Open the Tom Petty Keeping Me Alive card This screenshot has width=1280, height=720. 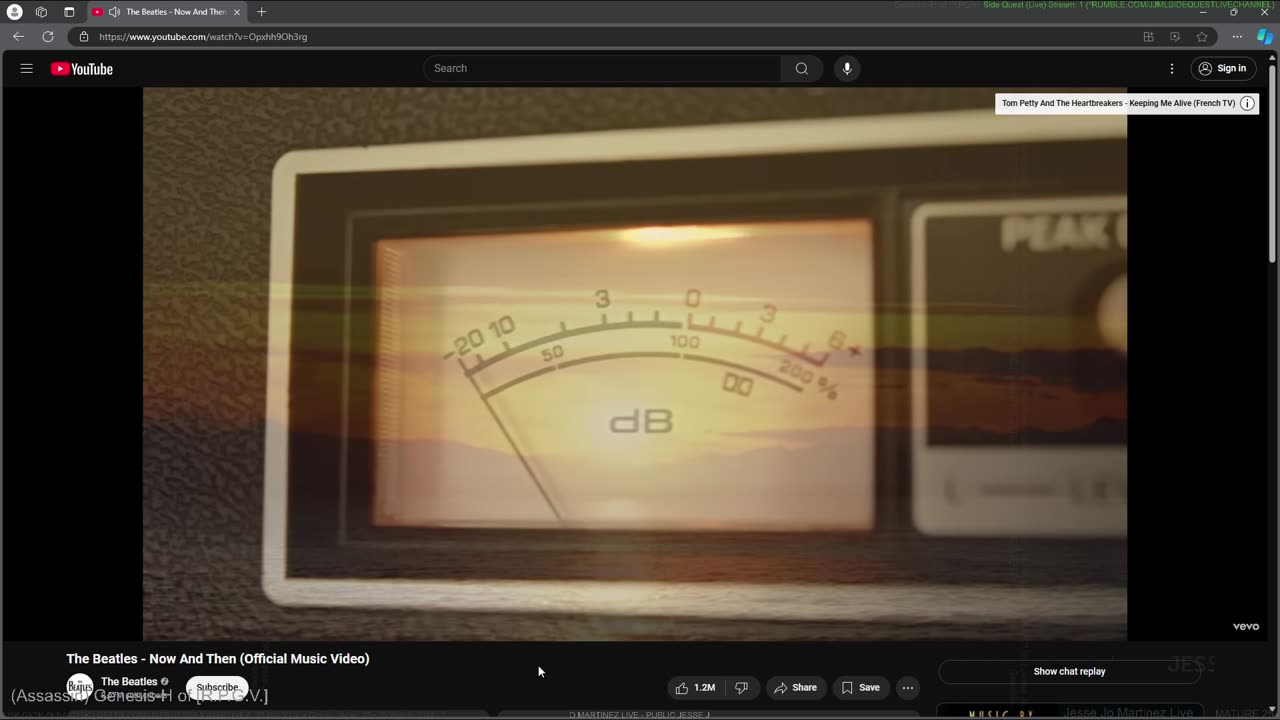(1118, 103)
